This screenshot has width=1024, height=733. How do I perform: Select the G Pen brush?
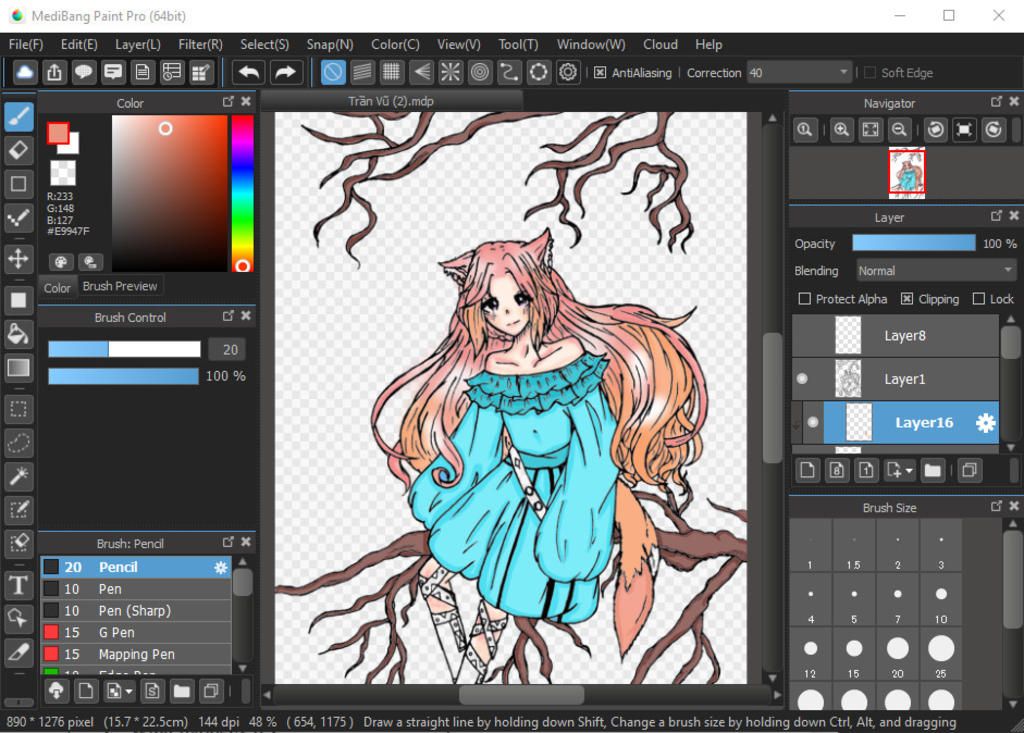click(x=136, y=632)
